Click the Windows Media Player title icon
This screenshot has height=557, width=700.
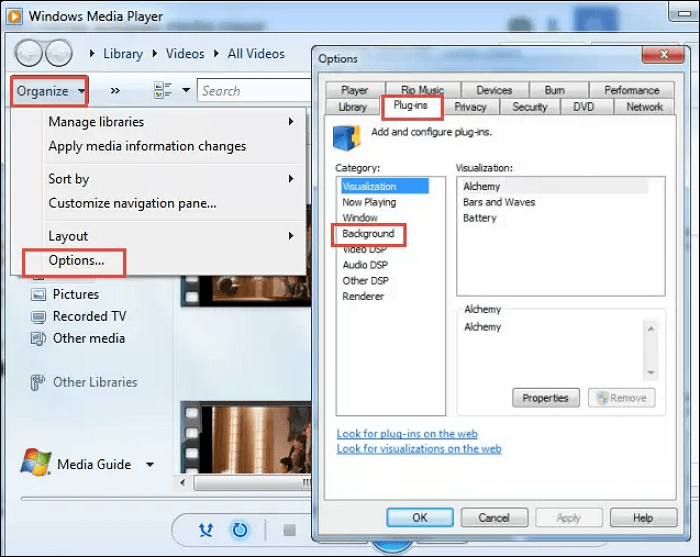[14, 17]
